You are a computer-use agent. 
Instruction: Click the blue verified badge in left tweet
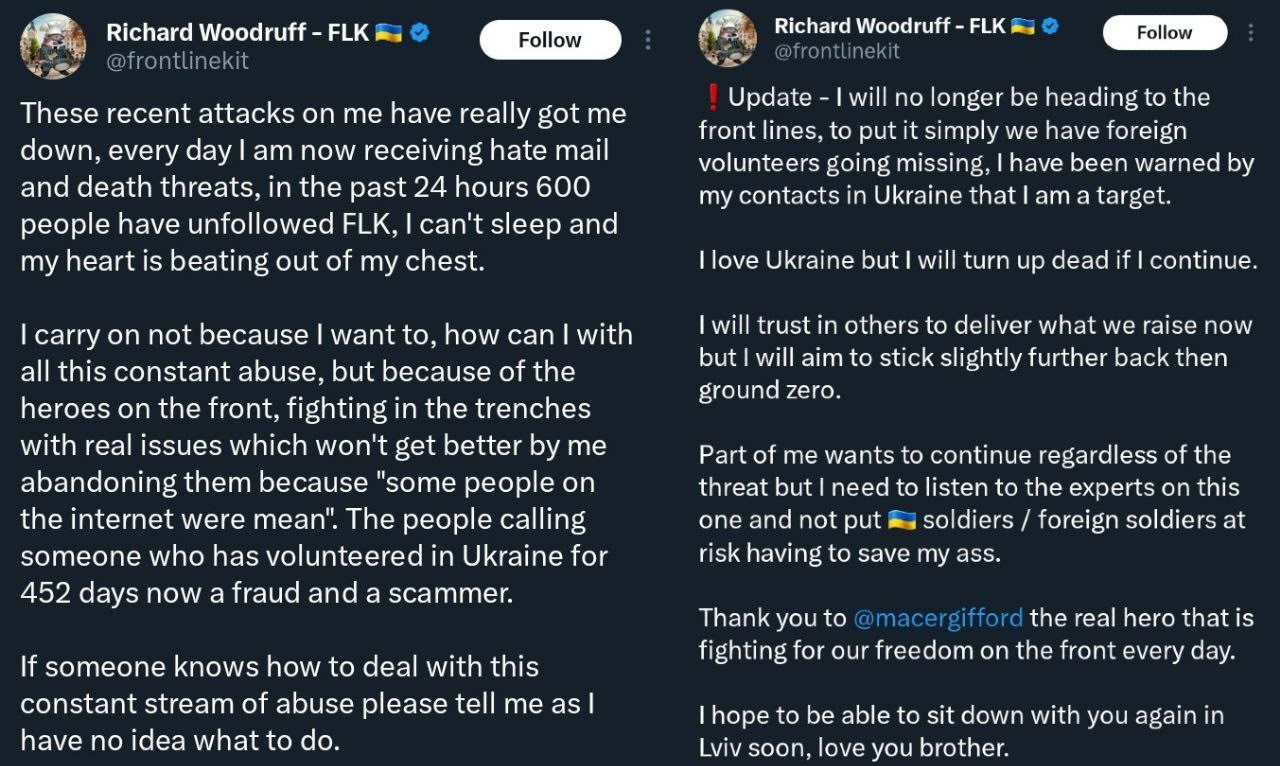tap(420, 33)
